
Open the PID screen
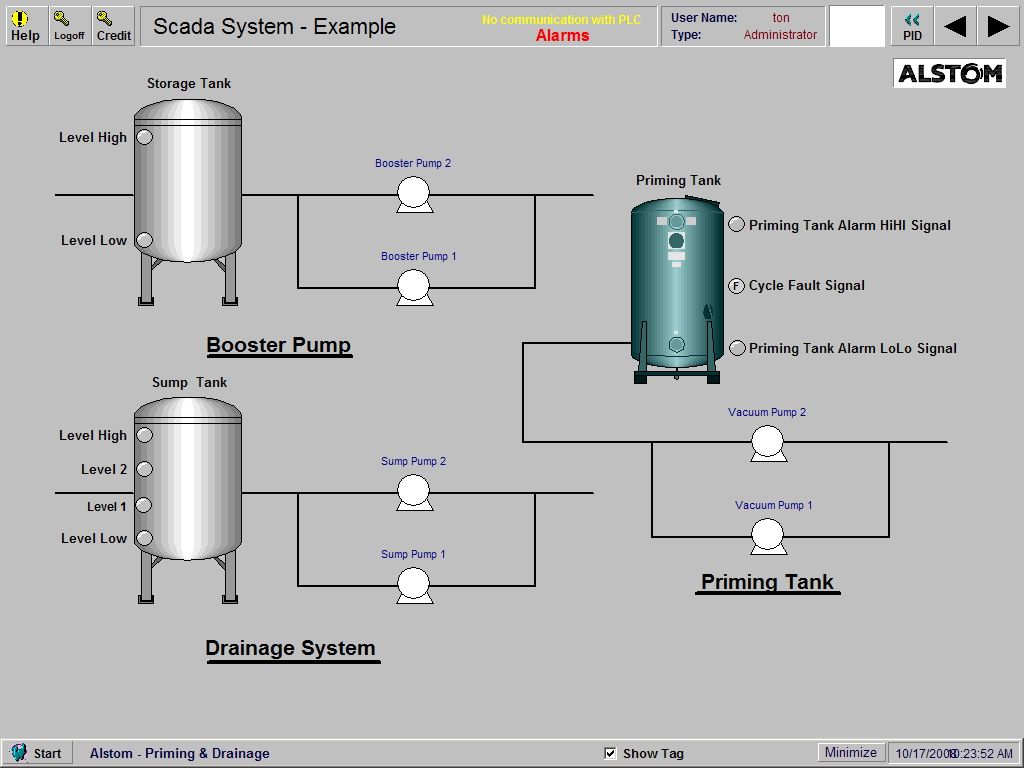tap(912, 26)
